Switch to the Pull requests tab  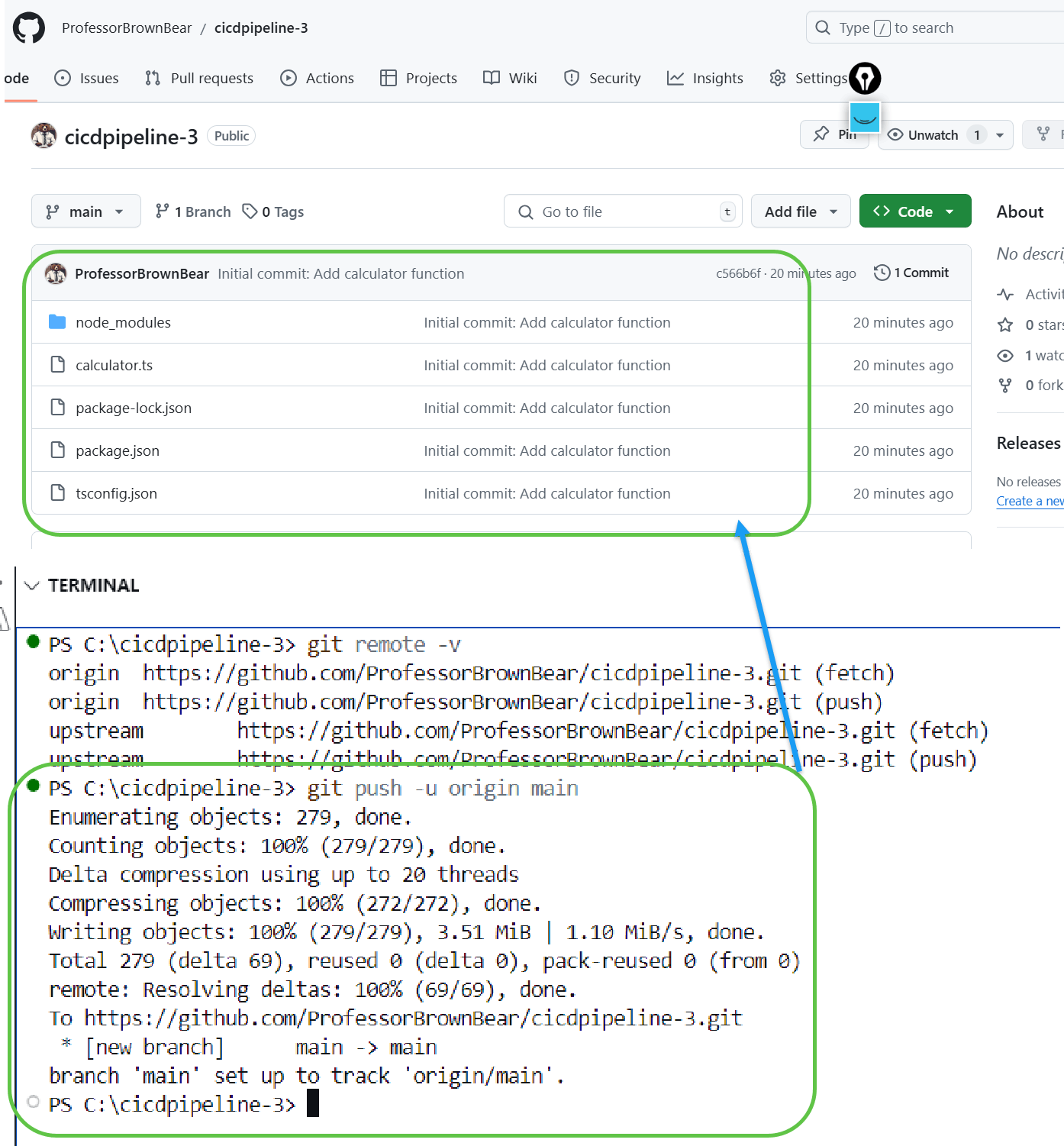pyautogui.click(x=199, y=78)
